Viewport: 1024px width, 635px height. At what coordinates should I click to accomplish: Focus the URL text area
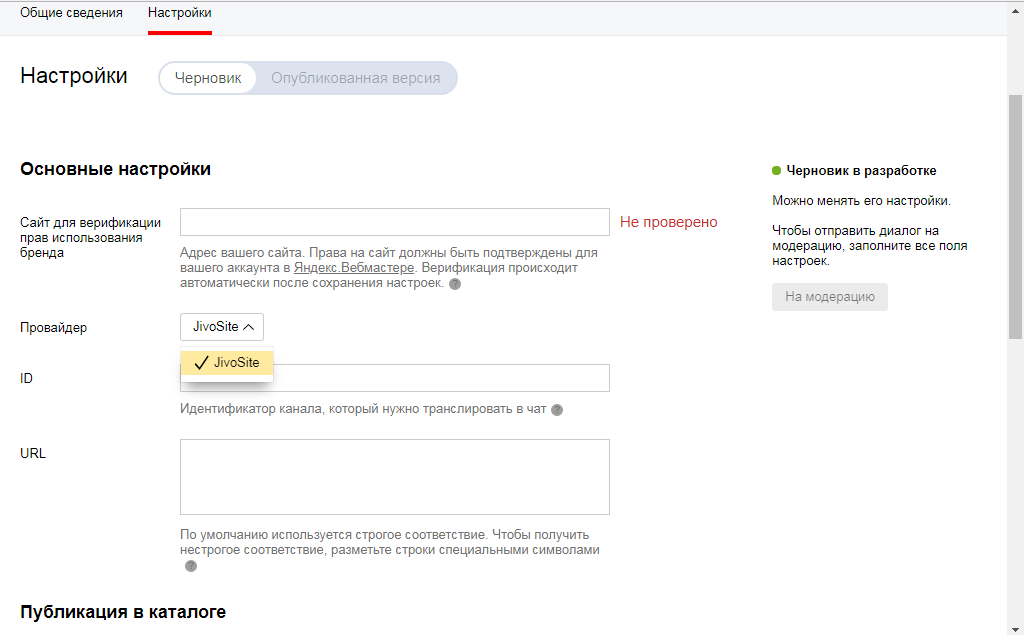pos(394,476)
